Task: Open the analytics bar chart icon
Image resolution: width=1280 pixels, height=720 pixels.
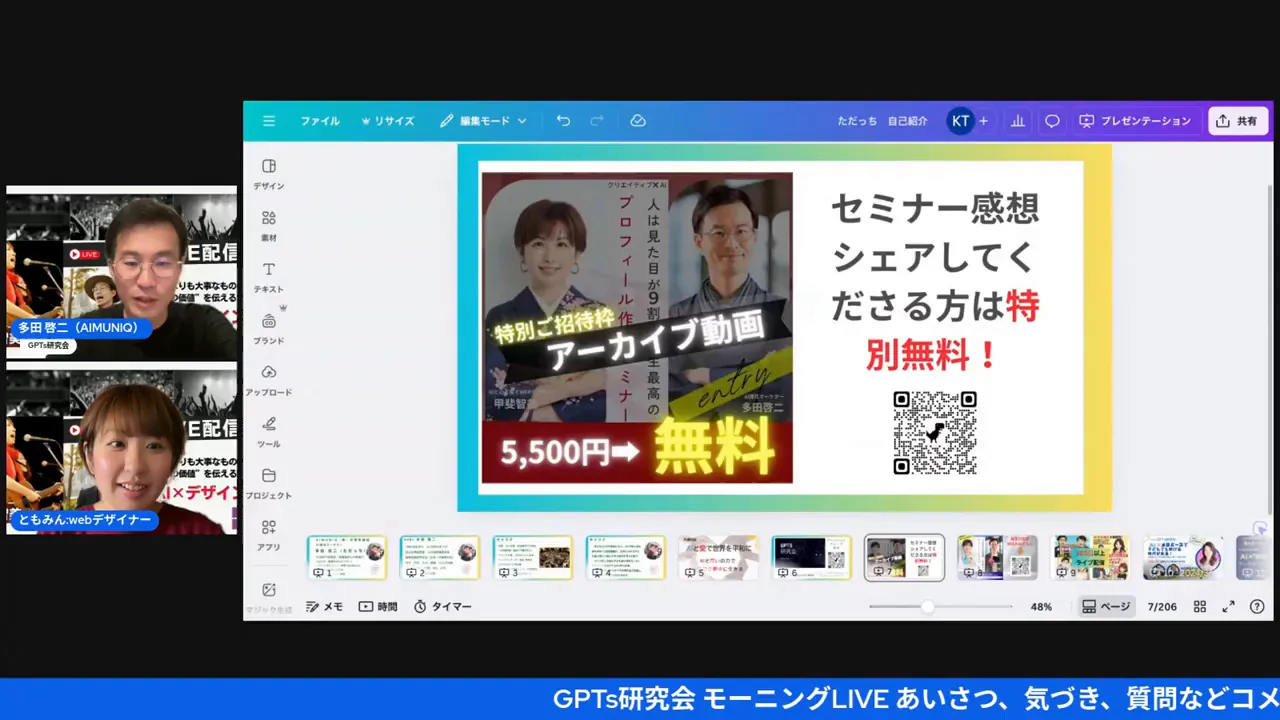Action: click(1018, 121)
